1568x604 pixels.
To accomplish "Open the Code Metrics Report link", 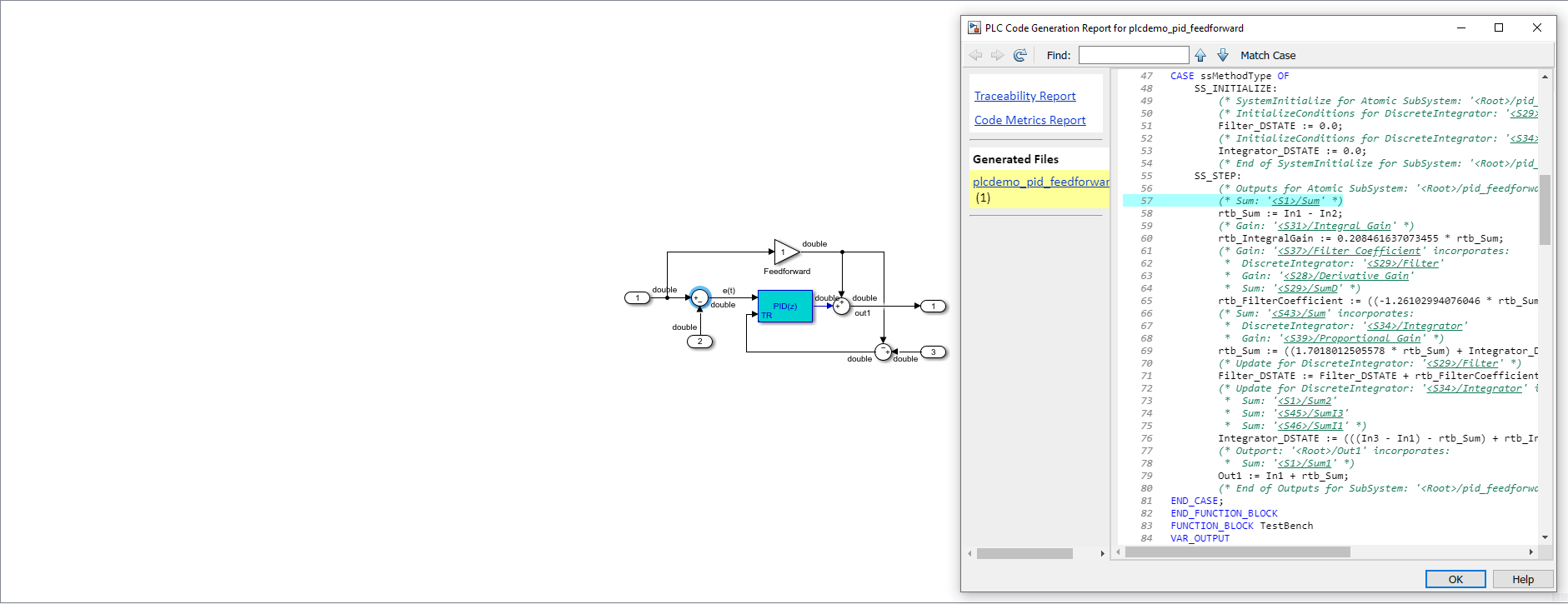I will (1029, 121).
